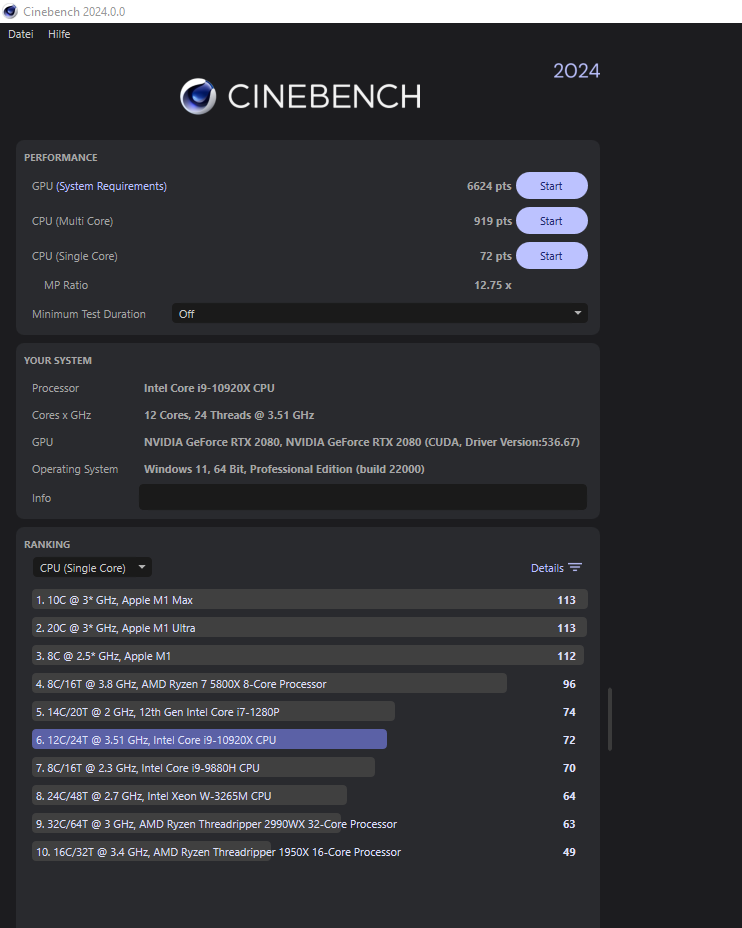
Task: Open the Datei menu
Action: pyautogui.click(x=21, y=34)
